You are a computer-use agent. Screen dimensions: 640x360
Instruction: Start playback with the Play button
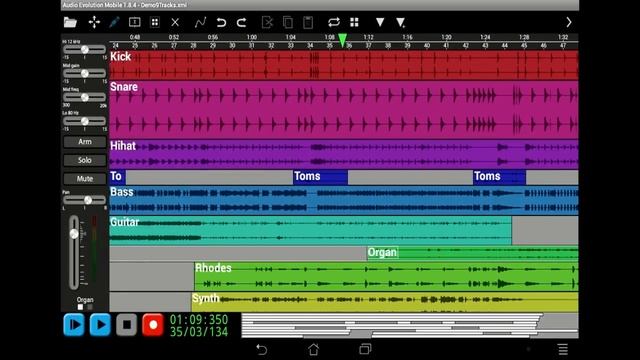tap(100, 325)
